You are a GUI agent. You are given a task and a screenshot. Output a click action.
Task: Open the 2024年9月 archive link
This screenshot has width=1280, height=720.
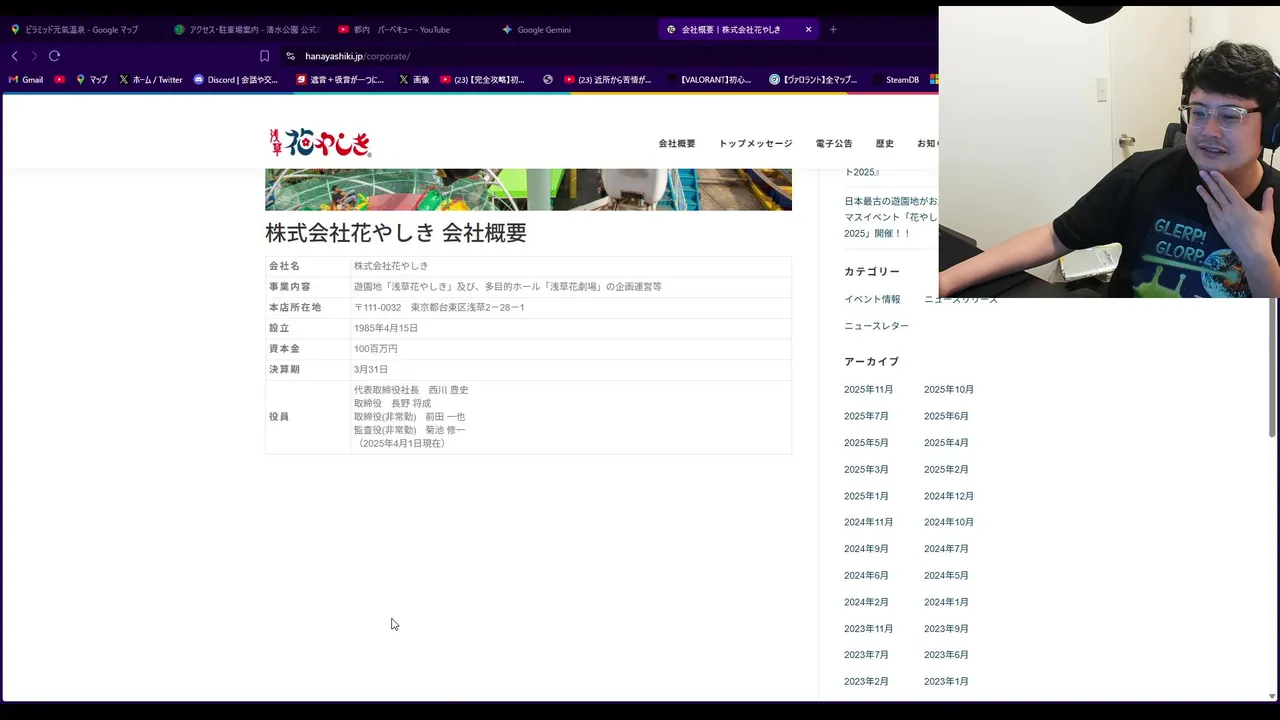pyautogui.click(x=866, y=549)
